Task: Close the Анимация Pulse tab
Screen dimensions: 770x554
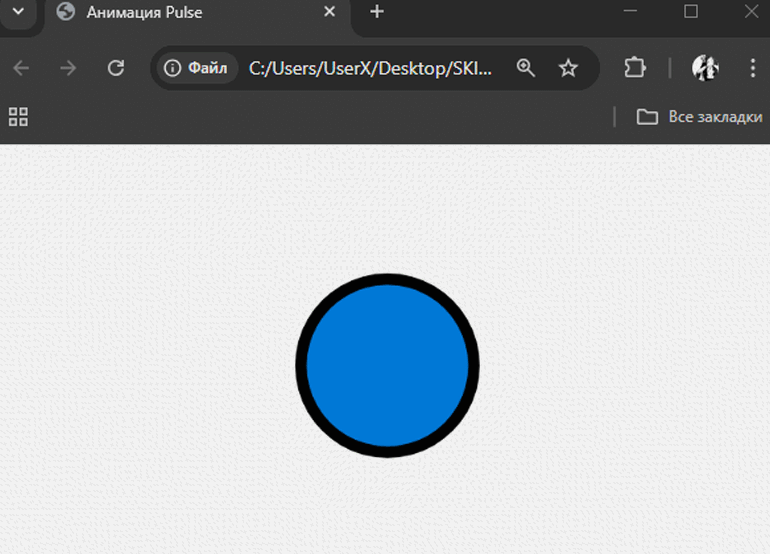Action: (x=331, y=12)
